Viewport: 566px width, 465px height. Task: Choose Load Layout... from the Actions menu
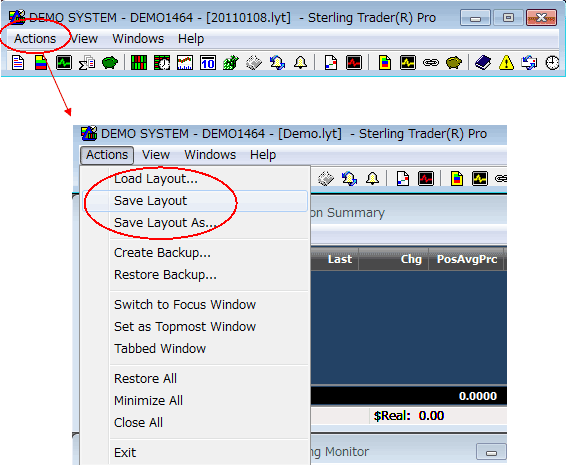pos(195,179)
